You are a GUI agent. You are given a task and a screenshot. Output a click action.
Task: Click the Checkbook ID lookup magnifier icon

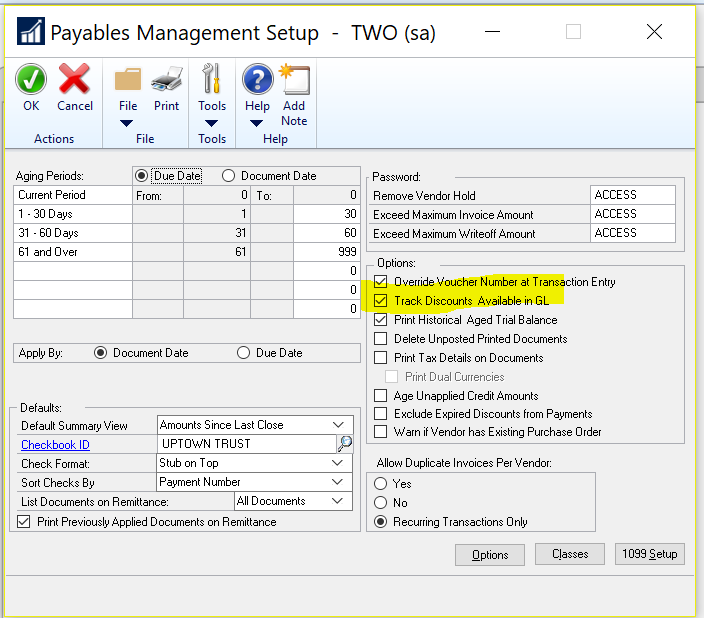coord(345,444)
